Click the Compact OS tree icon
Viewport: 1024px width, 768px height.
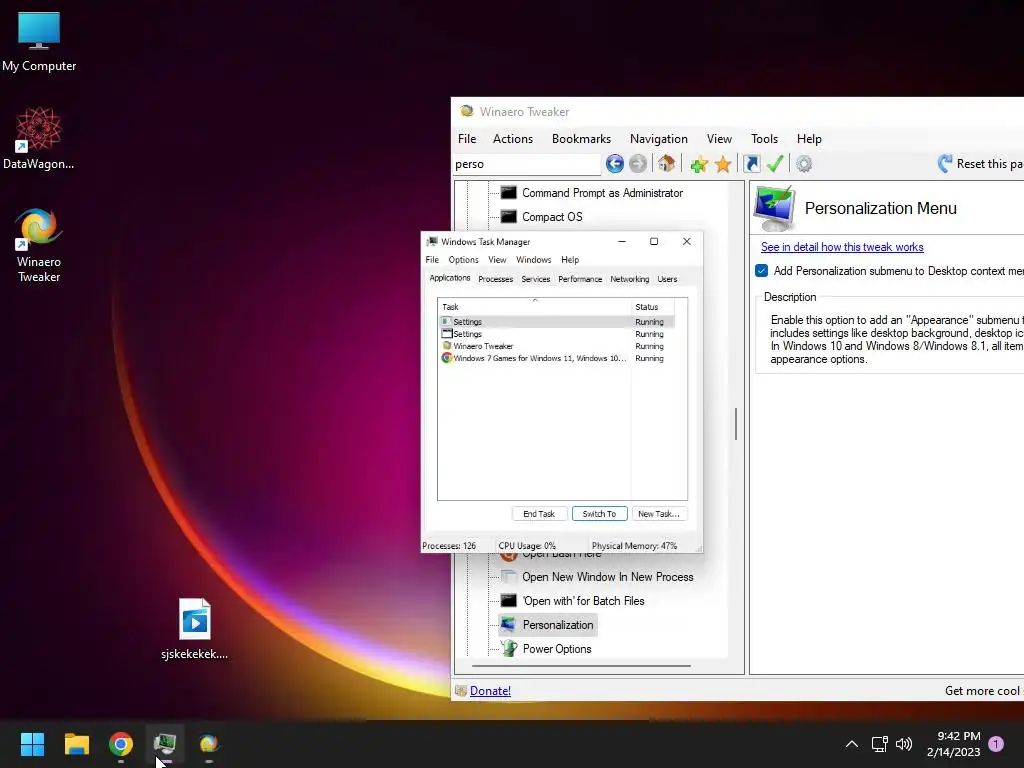[x=509, y=217]
